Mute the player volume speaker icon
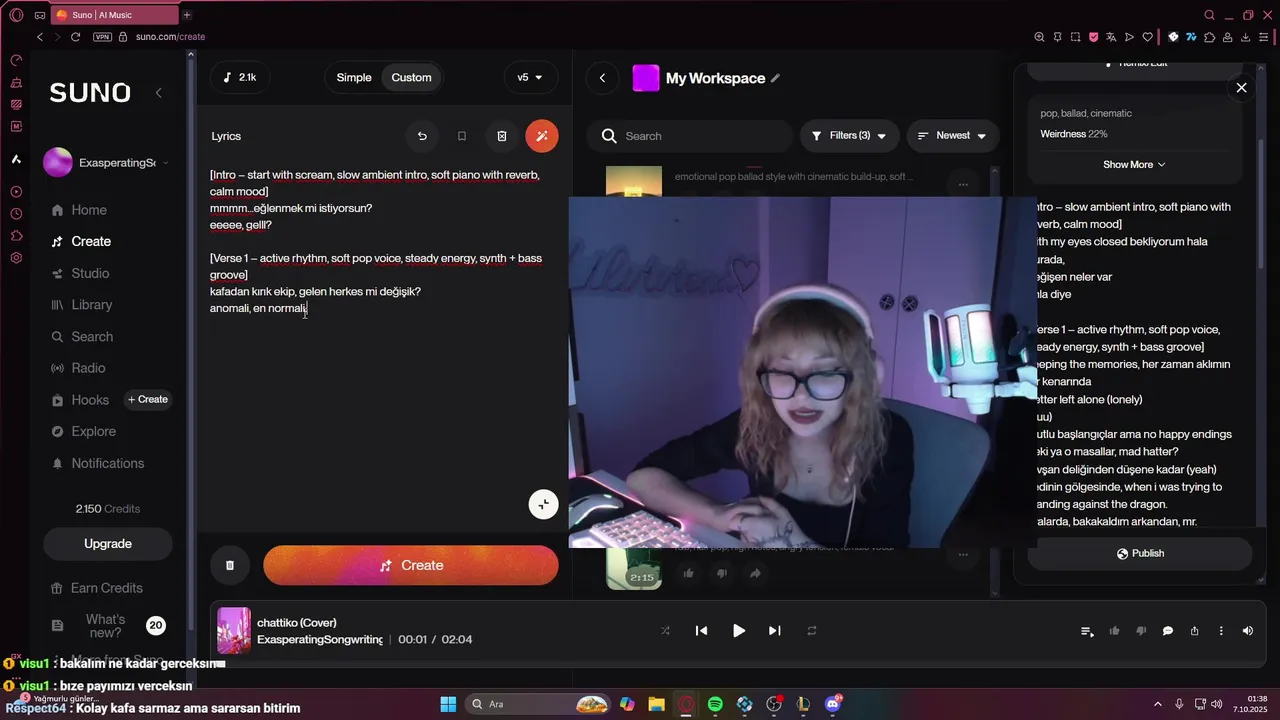The height and width of the screenshot is (720, 1280). point(1247,631)
